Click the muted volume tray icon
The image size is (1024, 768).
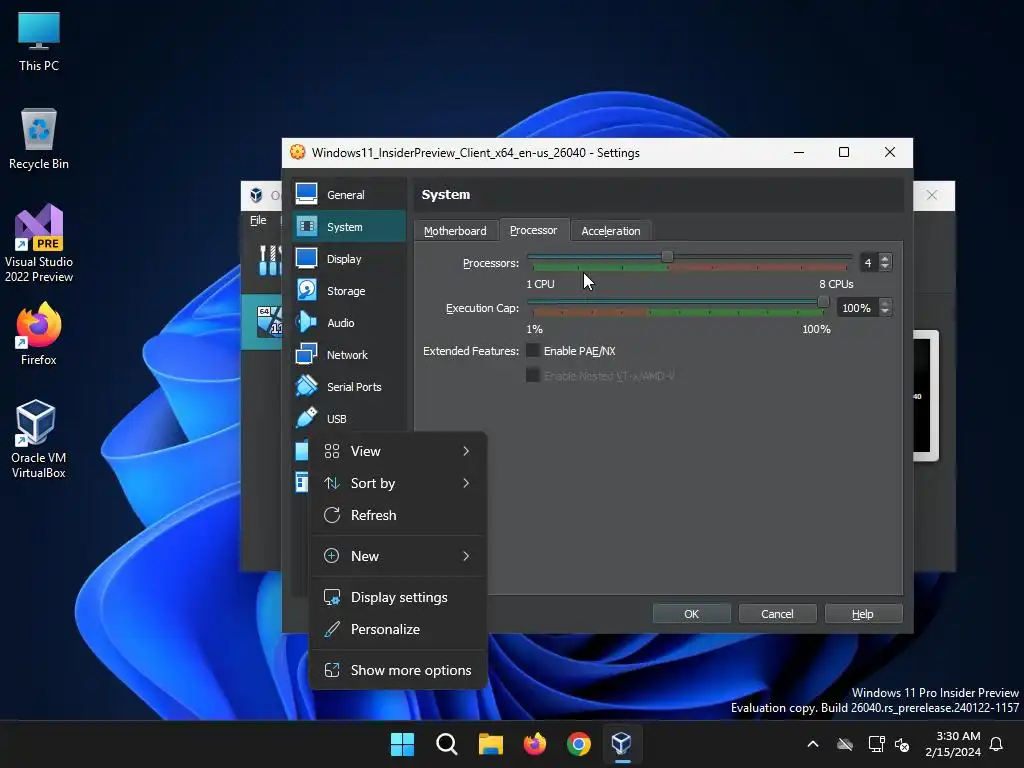click(x=902, y=744)
